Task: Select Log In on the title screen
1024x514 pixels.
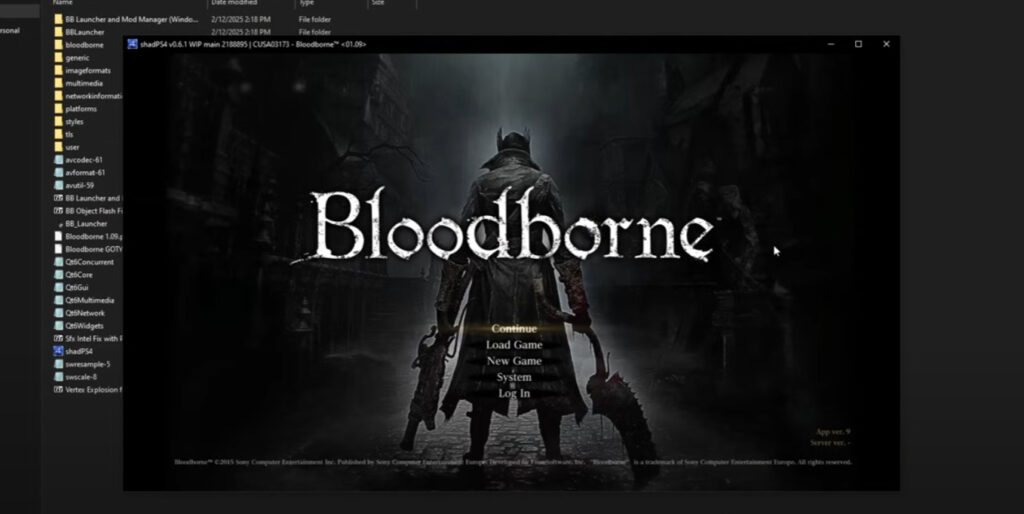Action: [514, 393]
